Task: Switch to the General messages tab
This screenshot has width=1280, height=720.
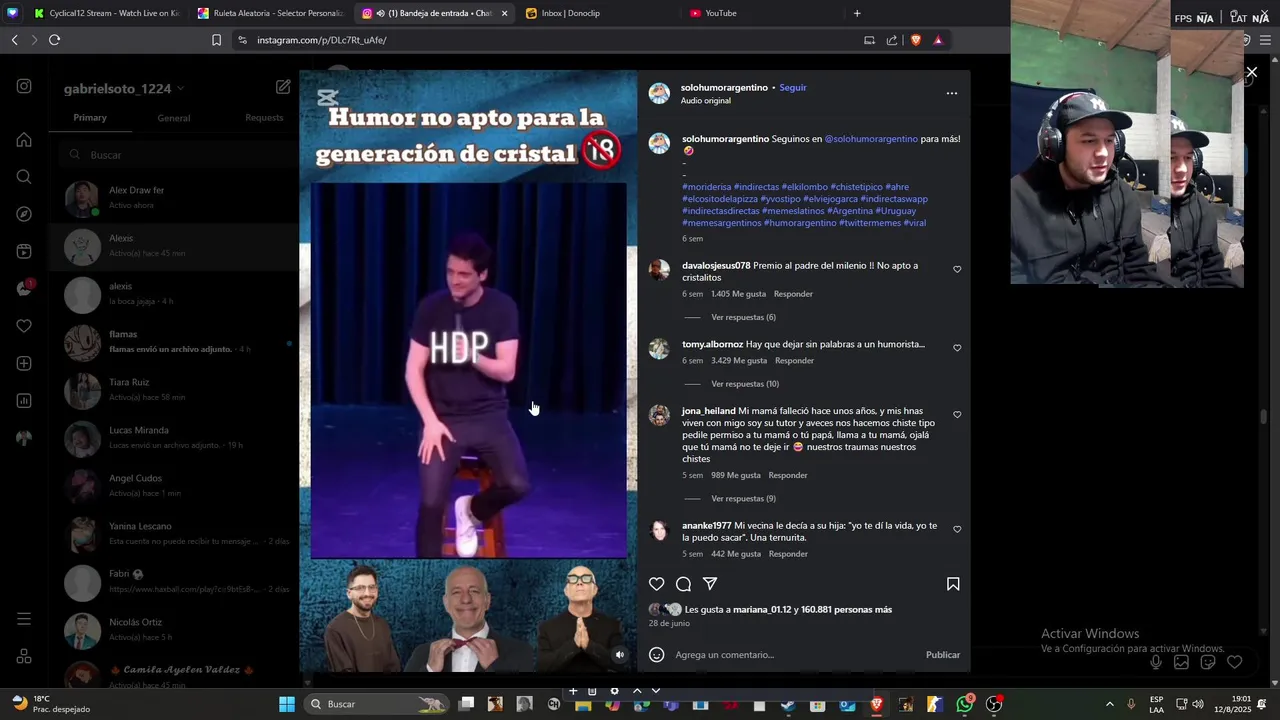Action: click(173, 118)
